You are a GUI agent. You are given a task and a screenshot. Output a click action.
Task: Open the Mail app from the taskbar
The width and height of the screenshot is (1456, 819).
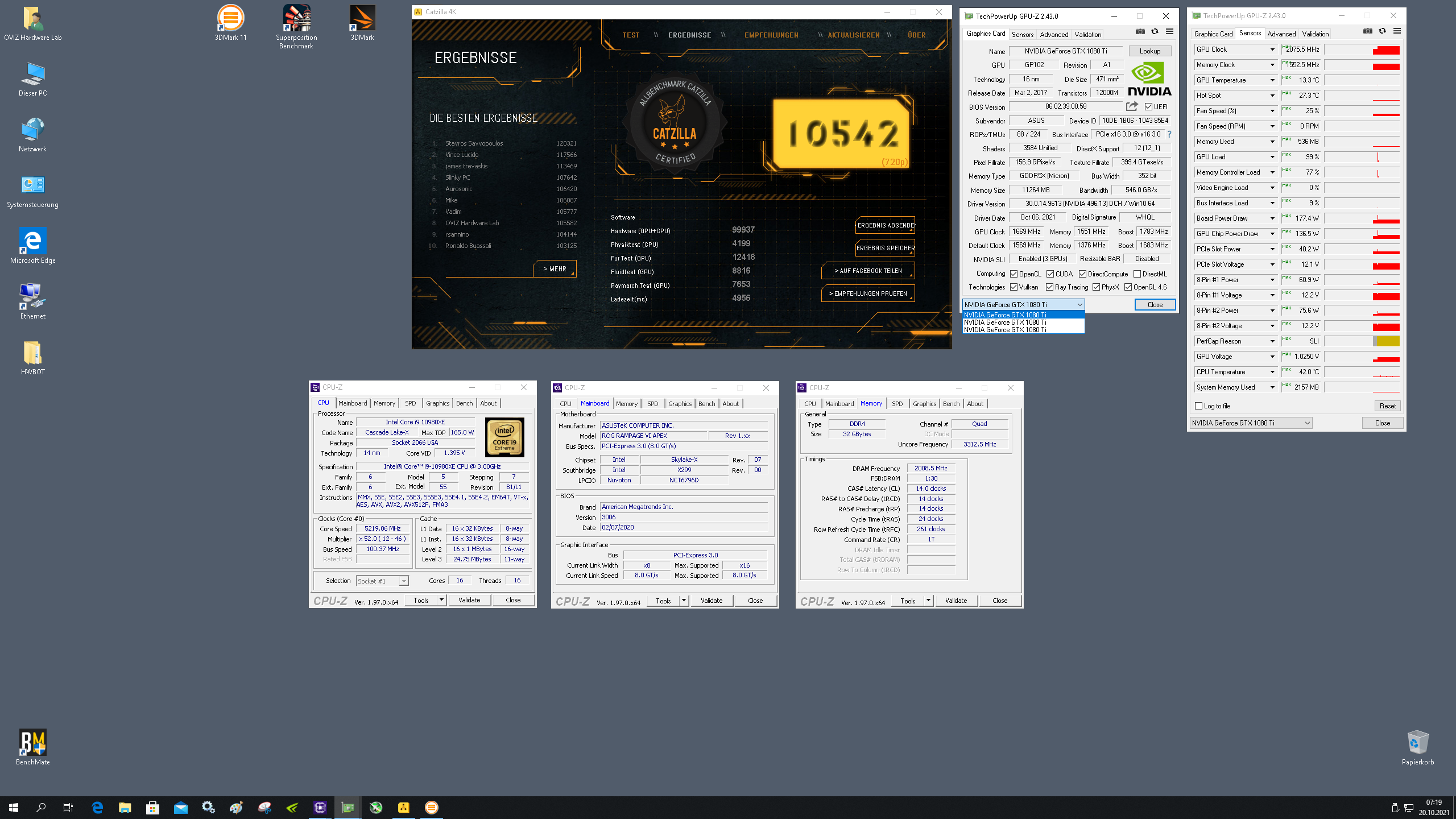(180, 807)
